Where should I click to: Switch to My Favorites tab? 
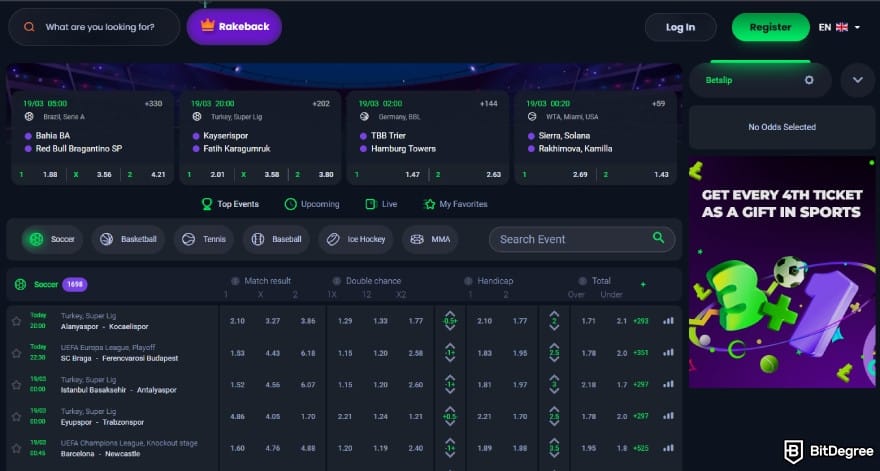pos(456,204)
